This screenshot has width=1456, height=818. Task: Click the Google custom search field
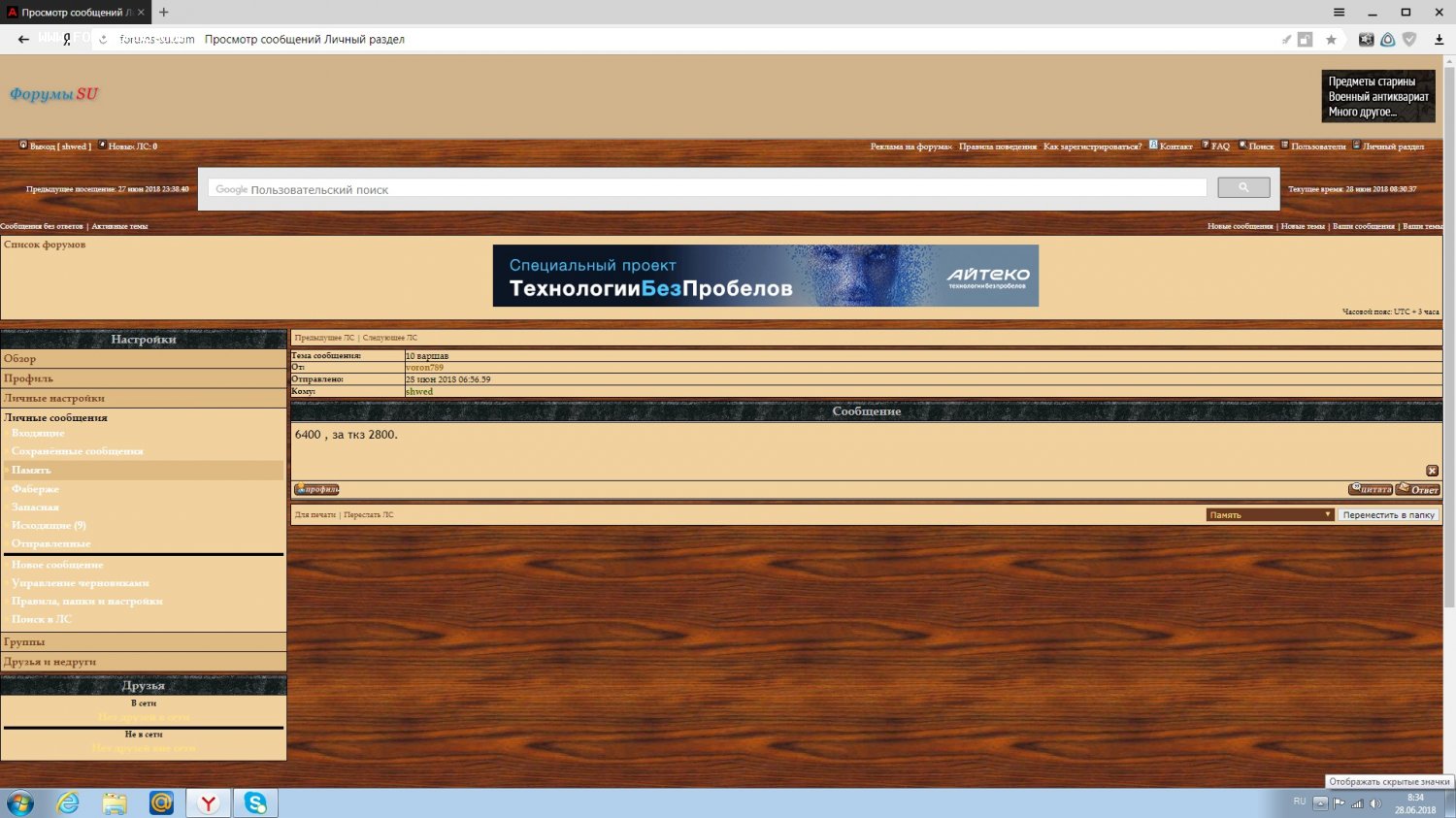(709, 189)
